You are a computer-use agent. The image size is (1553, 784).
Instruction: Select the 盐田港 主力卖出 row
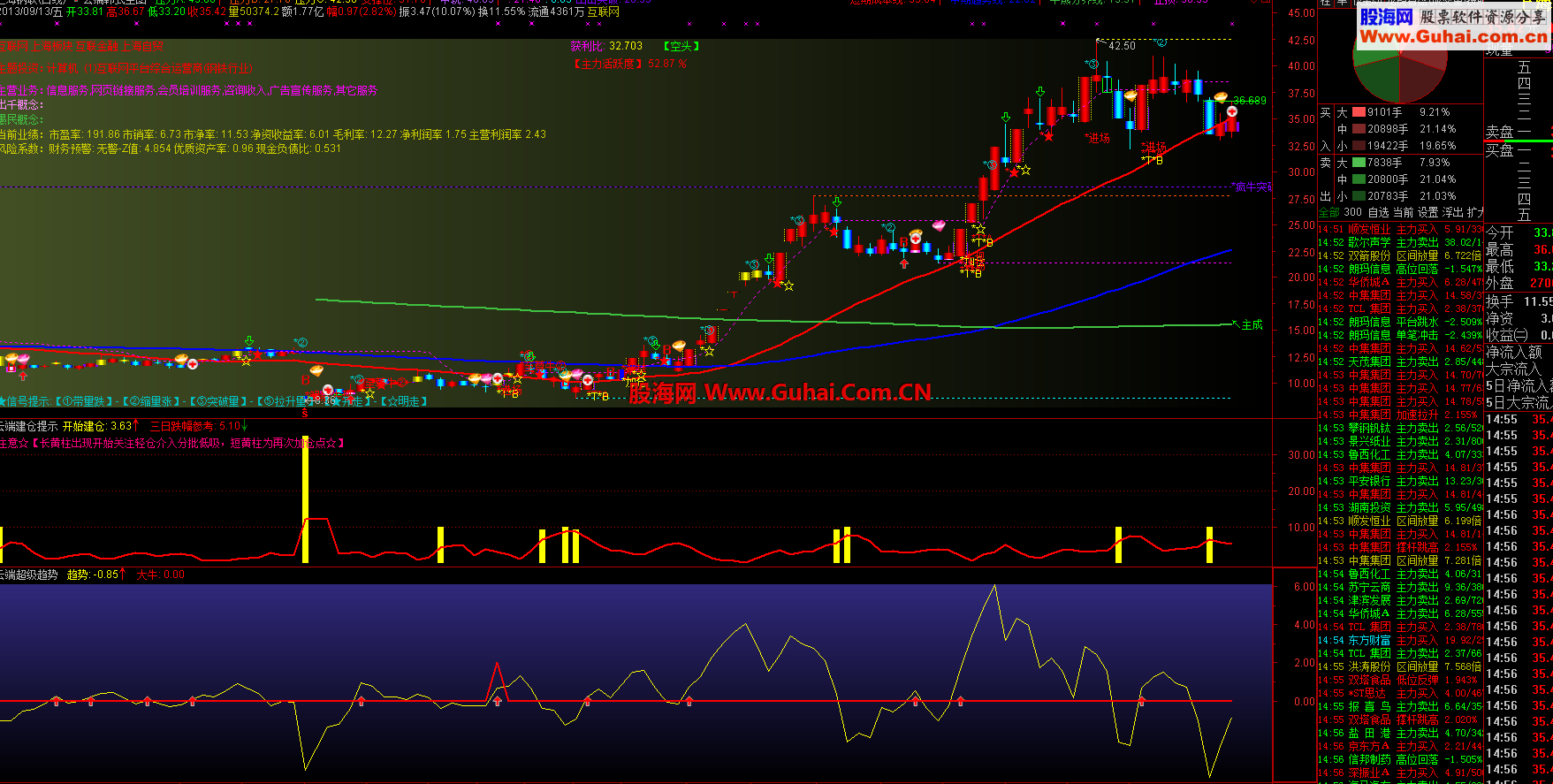click(1401, 733)
